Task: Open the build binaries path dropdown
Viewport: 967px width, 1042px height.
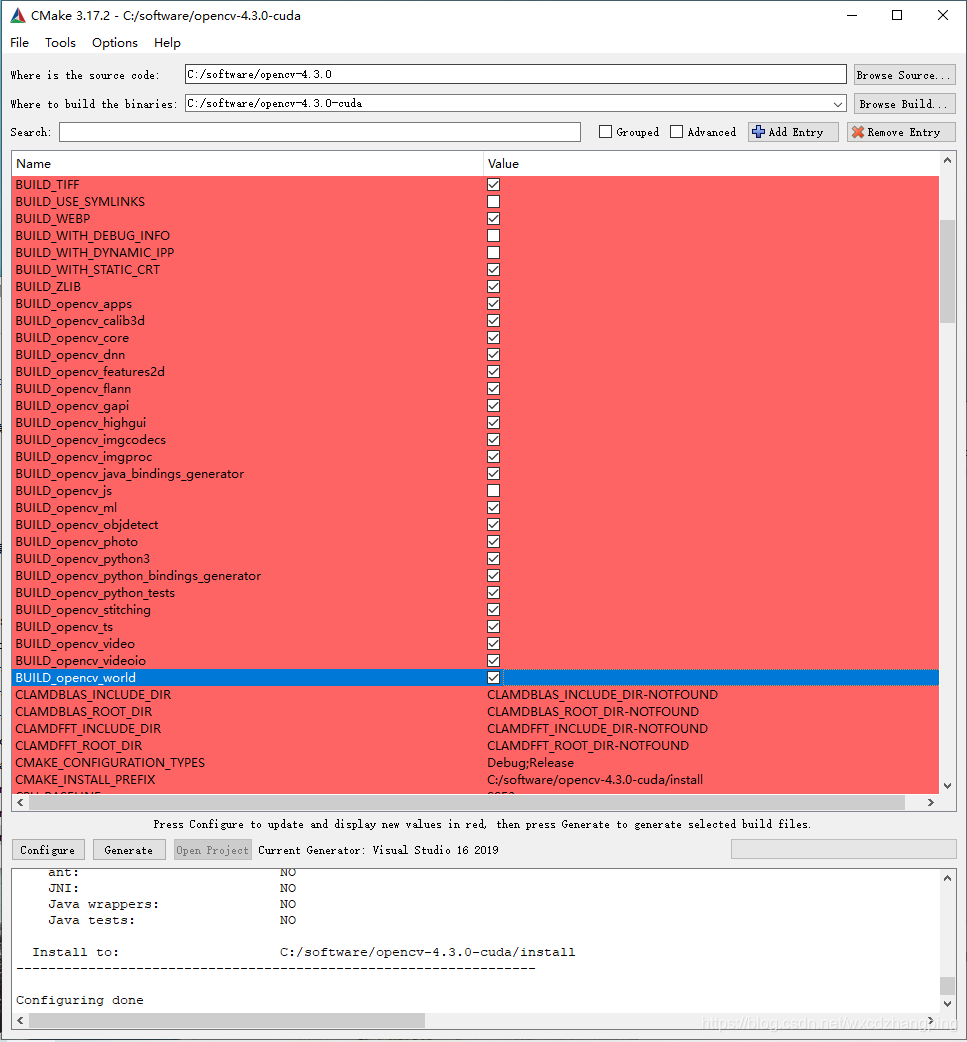Action: pos(837,104)
